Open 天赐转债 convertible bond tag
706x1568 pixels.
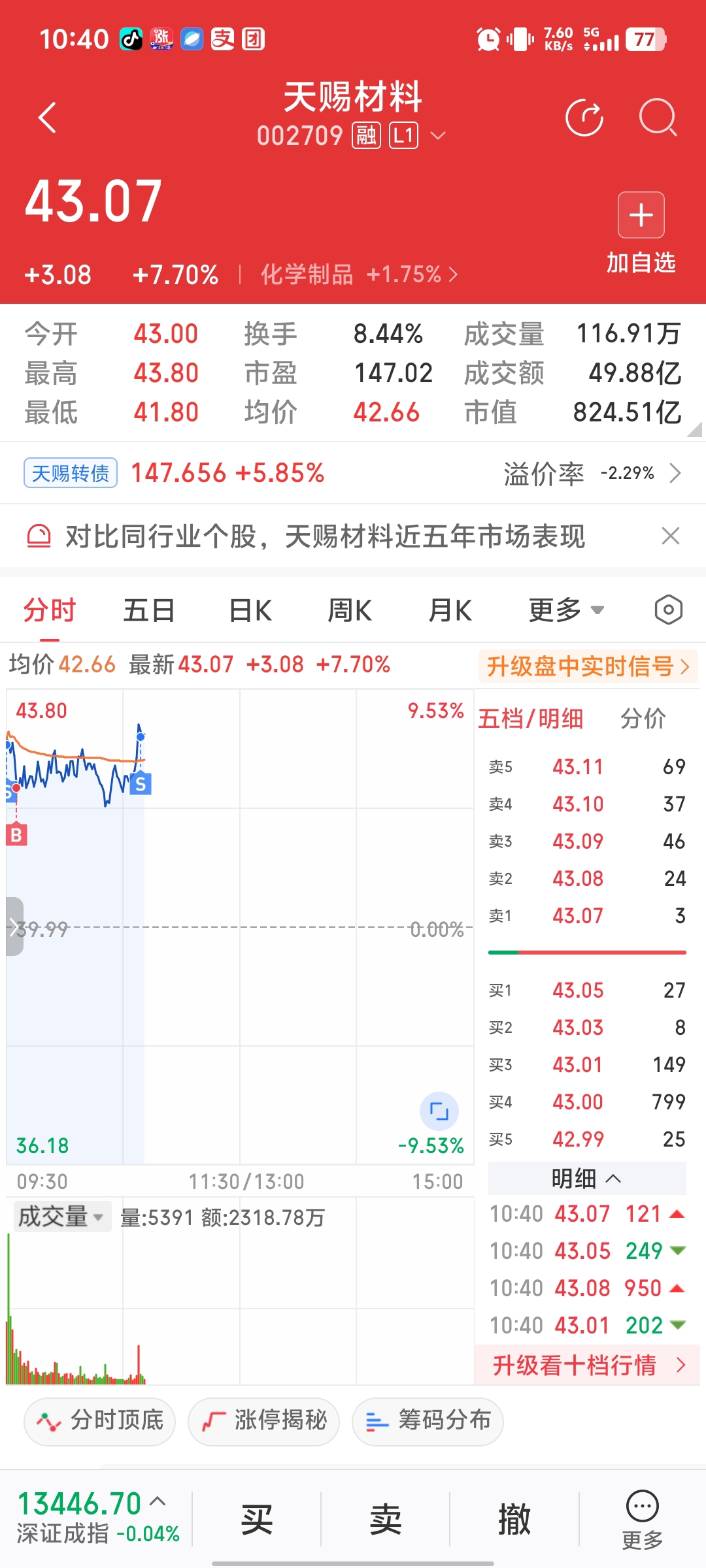point(71,473)
